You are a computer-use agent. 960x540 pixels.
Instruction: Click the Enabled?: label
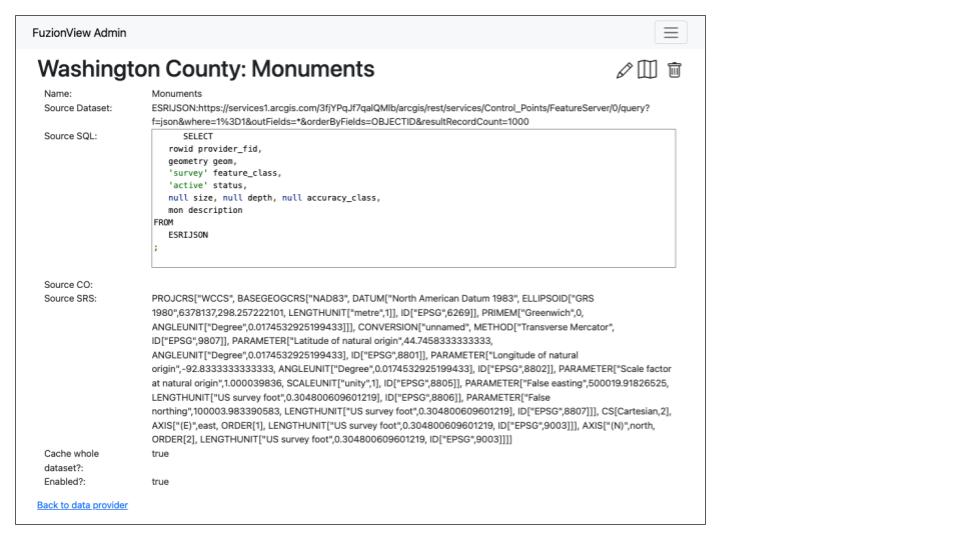[65, 482]
